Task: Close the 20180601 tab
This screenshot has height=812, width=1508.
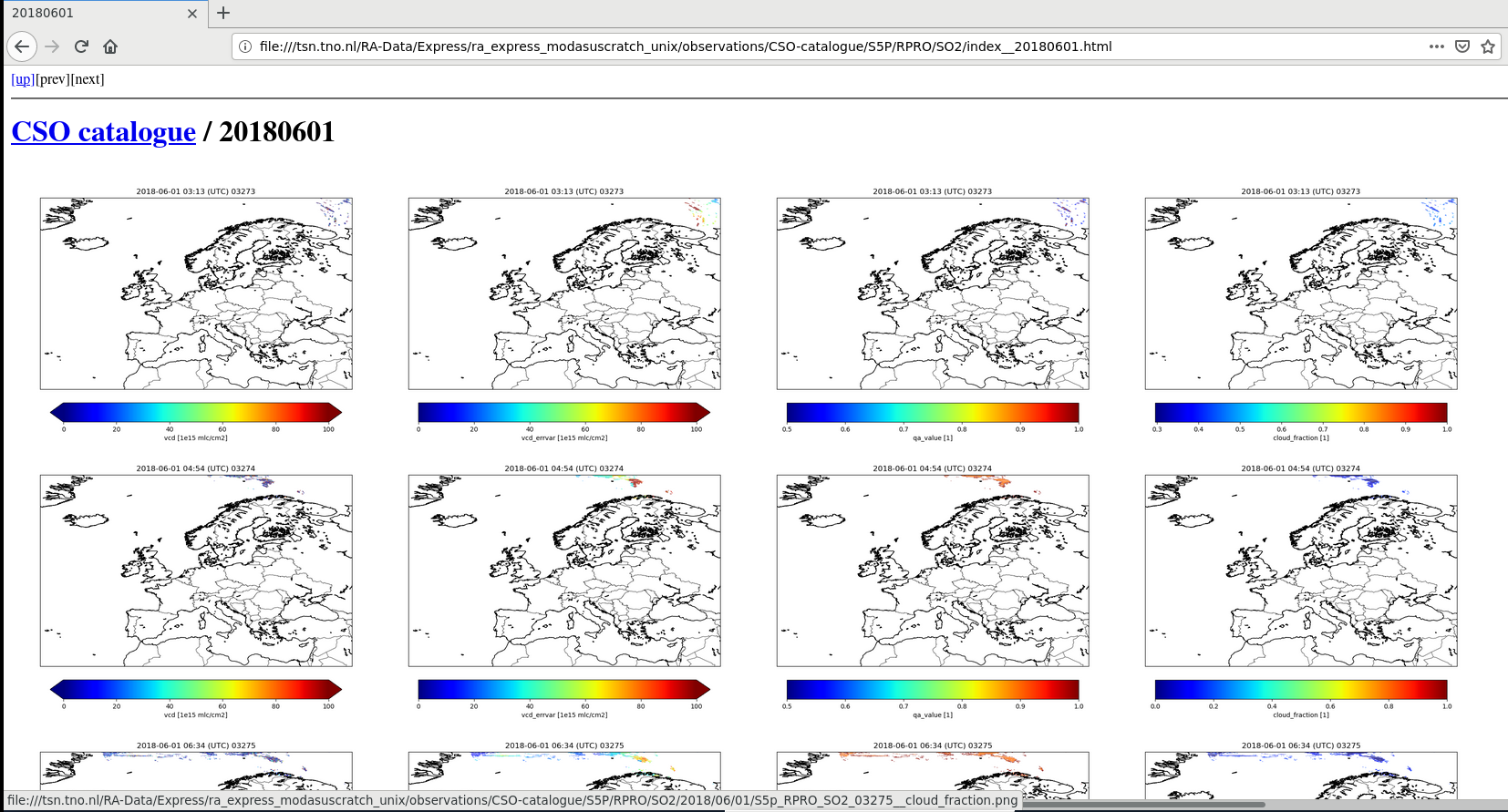Action: pyautogui.click(x=191, y=14)
